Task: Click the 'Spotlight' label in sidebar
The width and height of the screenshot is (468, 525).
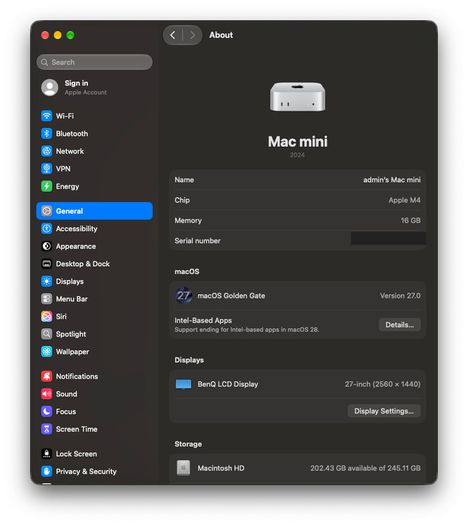Action: tap(71, 334)
